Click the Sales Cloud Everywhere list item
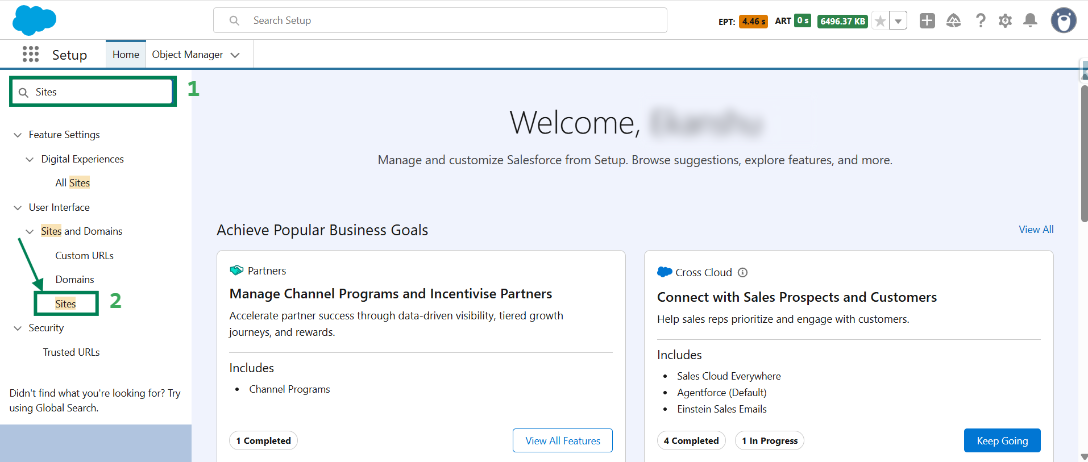Viewport: 1088px width, 462px height. [729, 376]
